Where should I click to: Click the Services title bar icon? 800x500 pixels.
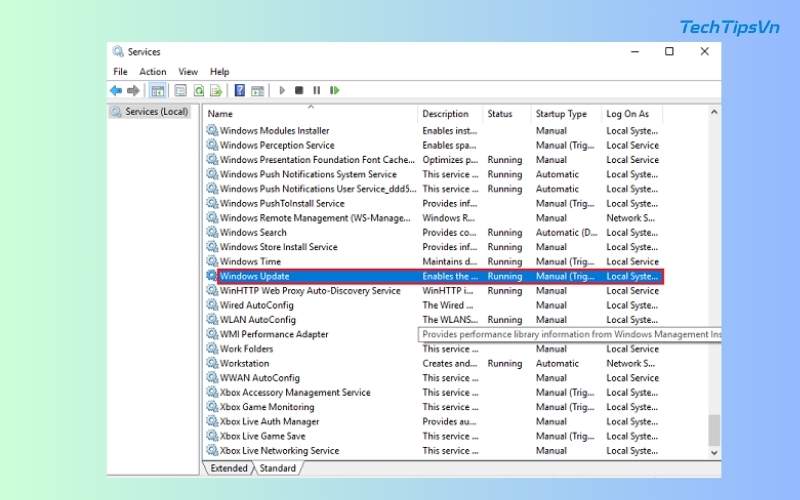118,52
